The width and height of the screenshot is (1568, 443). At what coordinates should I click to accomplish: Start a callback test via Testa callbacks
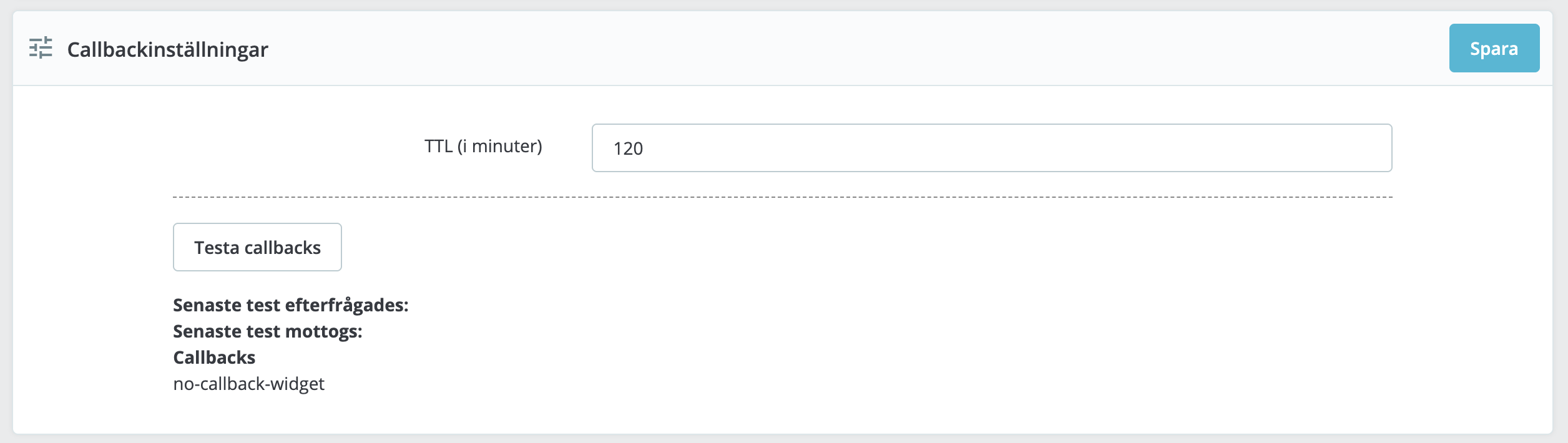click(x=257, y=247)
